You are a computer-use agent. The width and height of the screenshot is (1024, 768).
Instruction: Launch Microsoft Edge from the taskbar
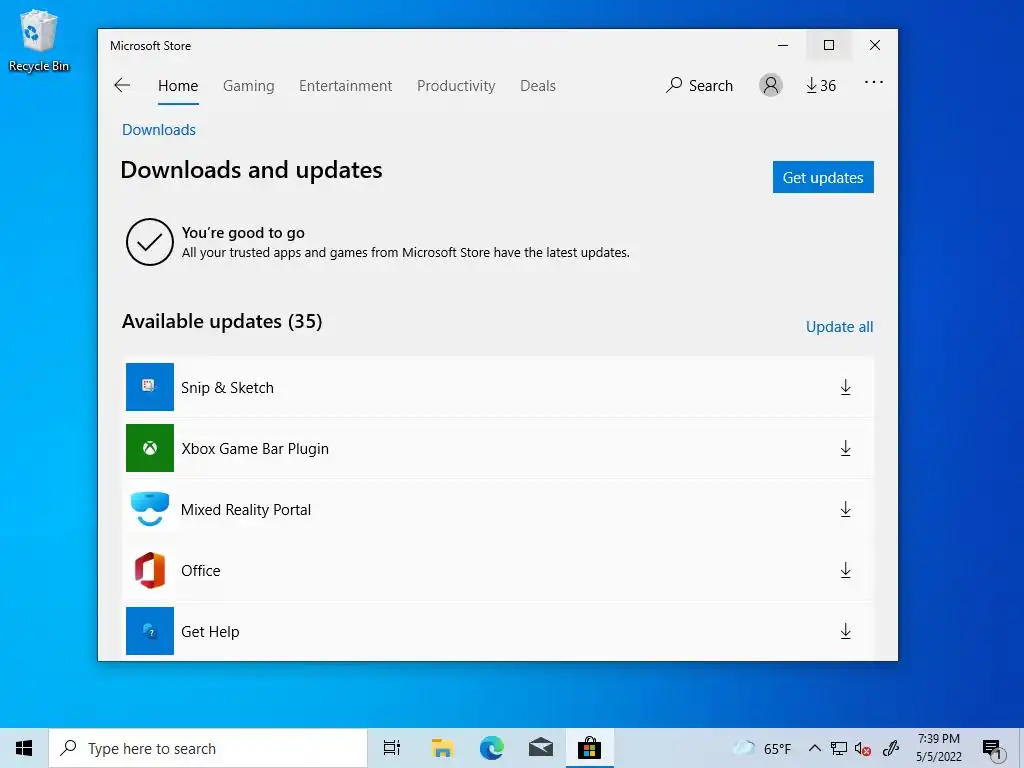[x=491, y=748]
